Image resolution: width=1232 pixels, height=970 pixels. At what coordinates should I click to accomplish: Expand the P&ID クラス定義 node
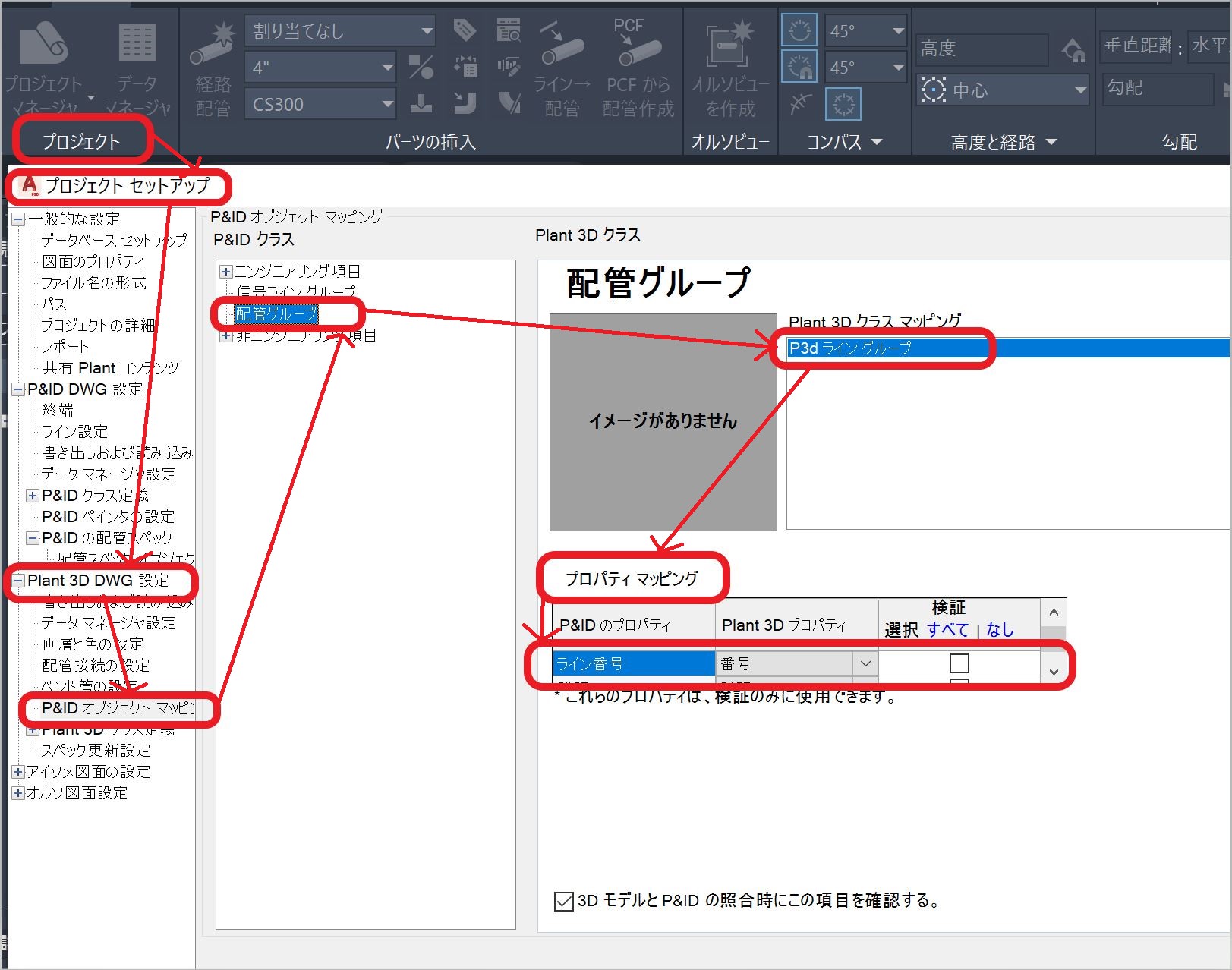(33, 496)
